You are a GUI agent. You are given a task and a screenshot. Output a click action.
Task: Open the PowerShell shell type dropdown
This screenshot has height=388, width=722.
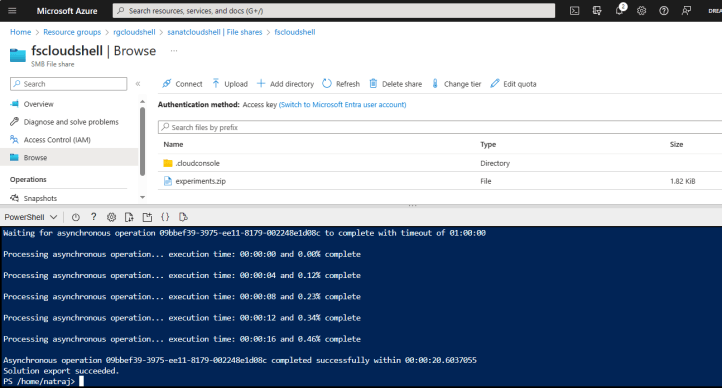point(30,217)
